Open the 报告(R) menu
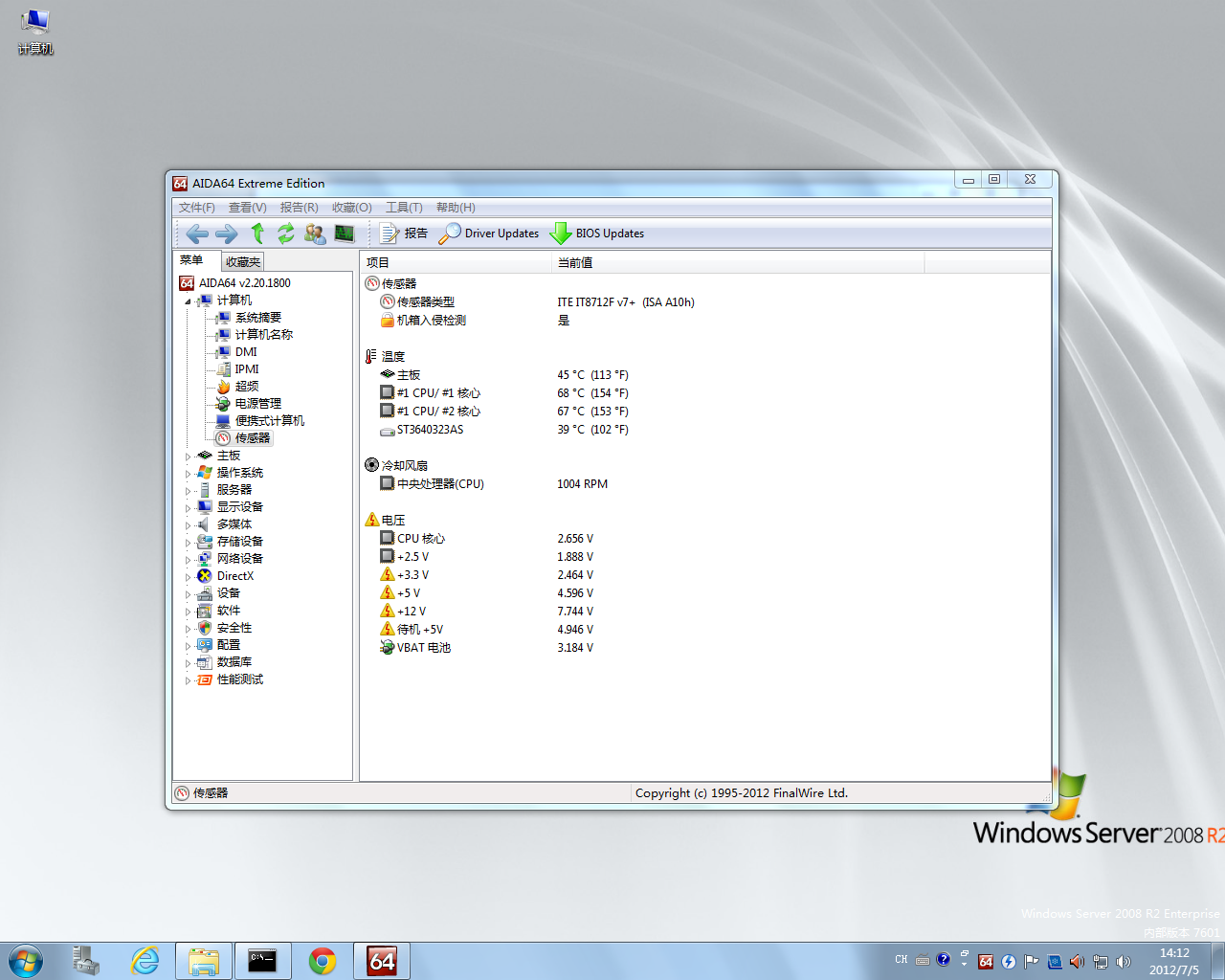The width and height of the screenshot is (1225, 980). coord(299,208)
